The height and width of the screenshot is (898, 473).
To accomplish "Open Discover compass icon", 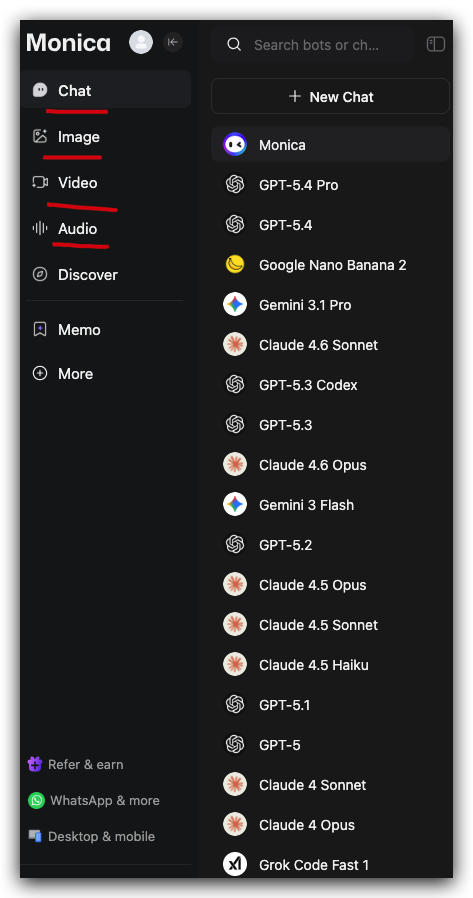I will click(x=40, y=274).
